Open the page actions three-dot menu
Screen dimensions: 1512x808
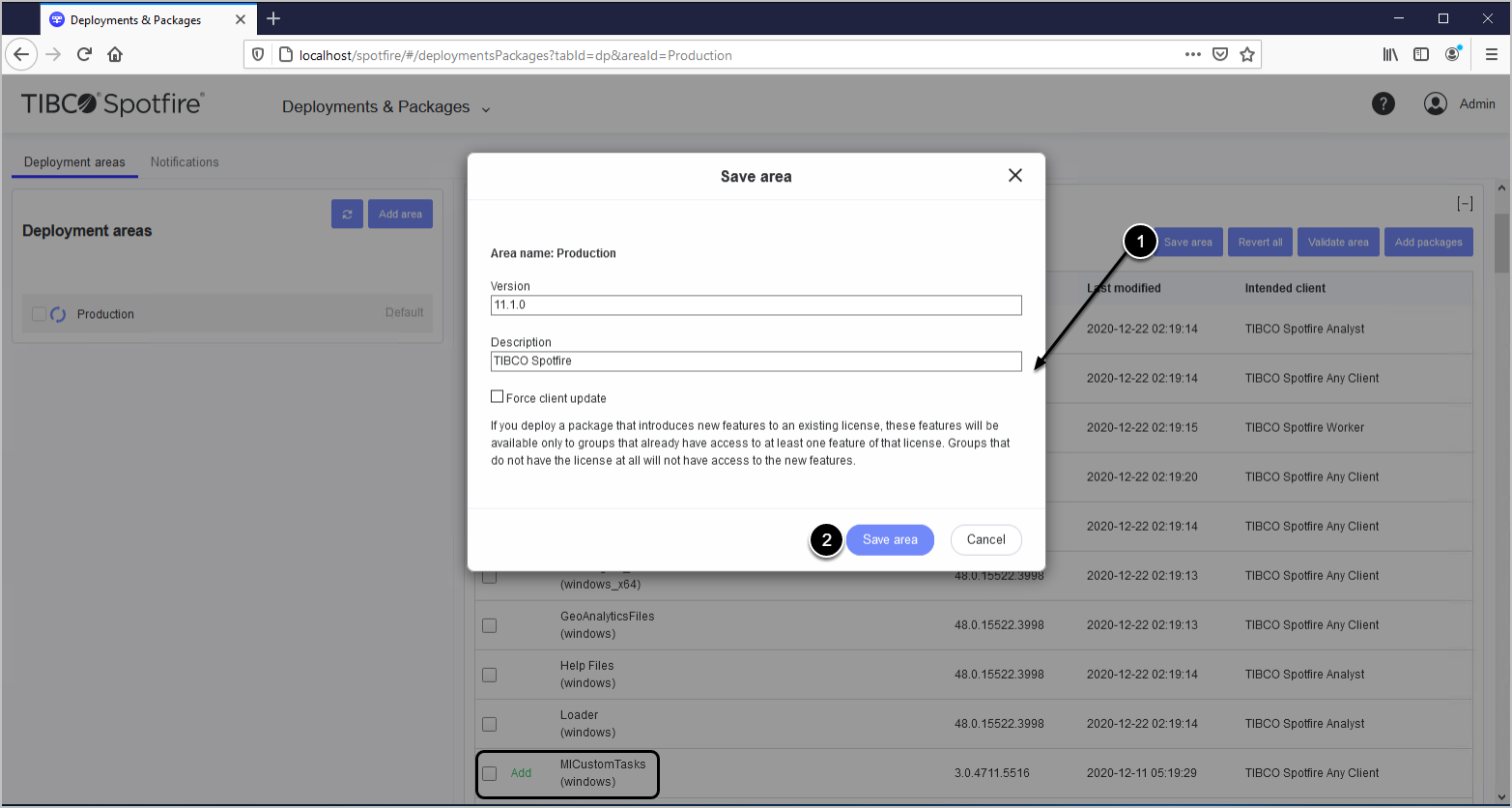pyautogui.click(x=1192, y=55)
